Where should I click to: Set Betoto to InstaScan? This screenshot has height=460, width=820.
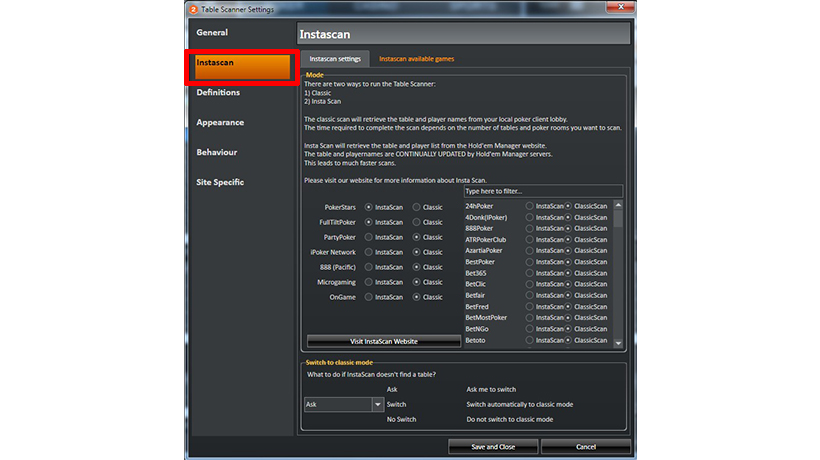click(530, 340)
